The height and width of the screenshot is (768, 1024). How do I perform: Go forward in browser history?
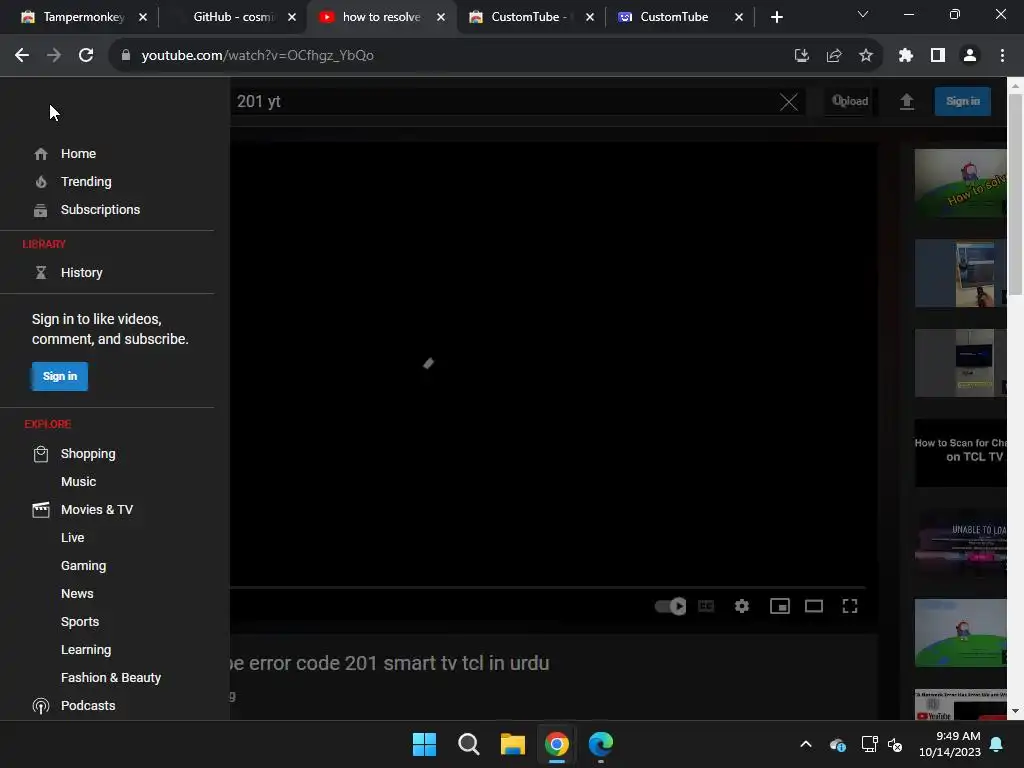(x=54, y=56)
